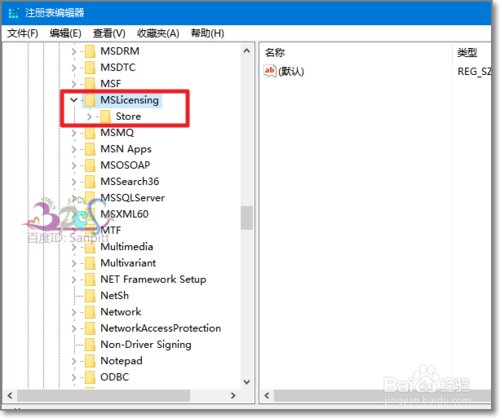Screen dimensions: 500x418
Task: Click the 名称 column header
Action: click(275, 53)
